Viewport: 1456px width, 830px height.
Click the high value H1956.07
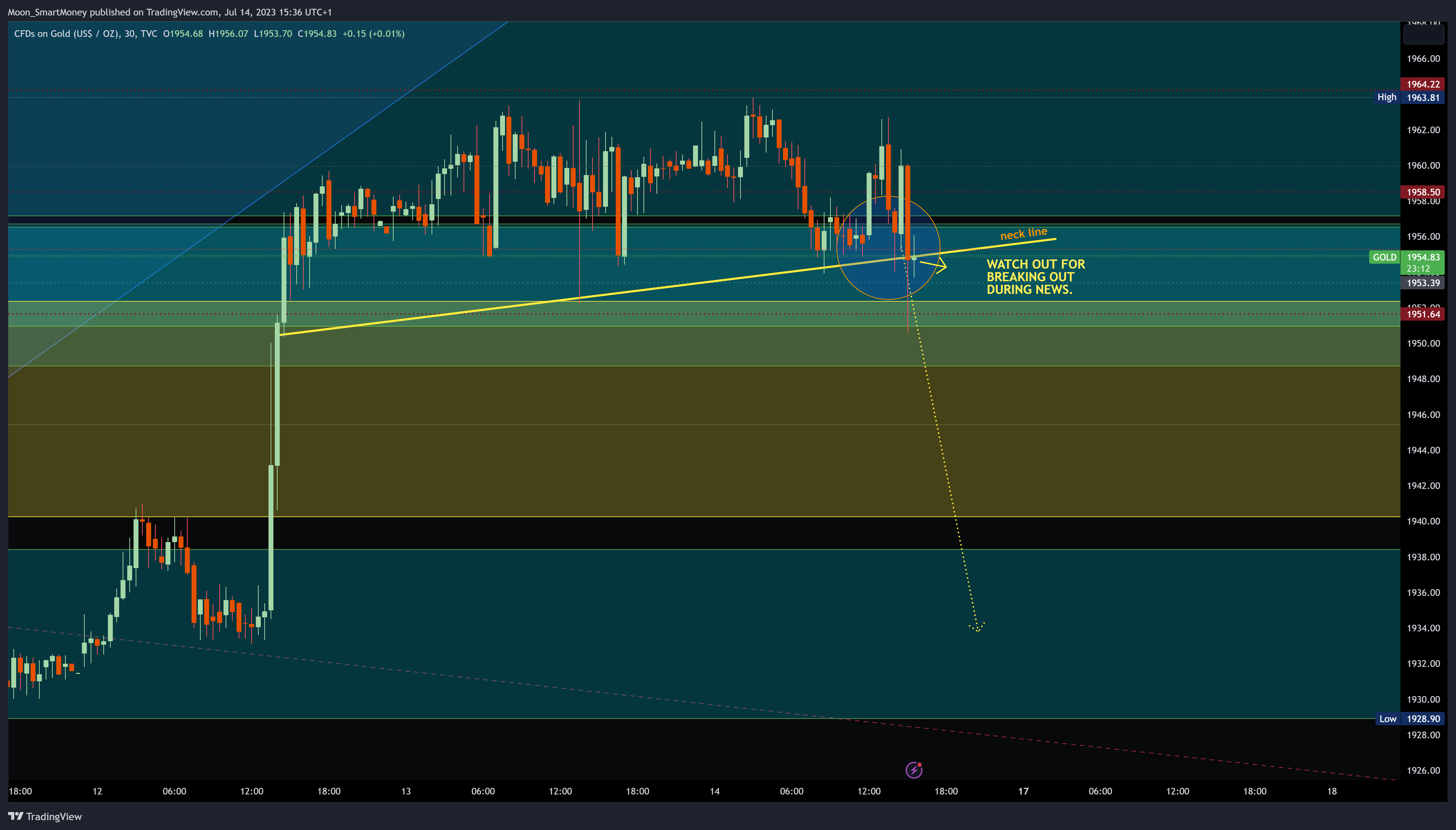(228, 34)
